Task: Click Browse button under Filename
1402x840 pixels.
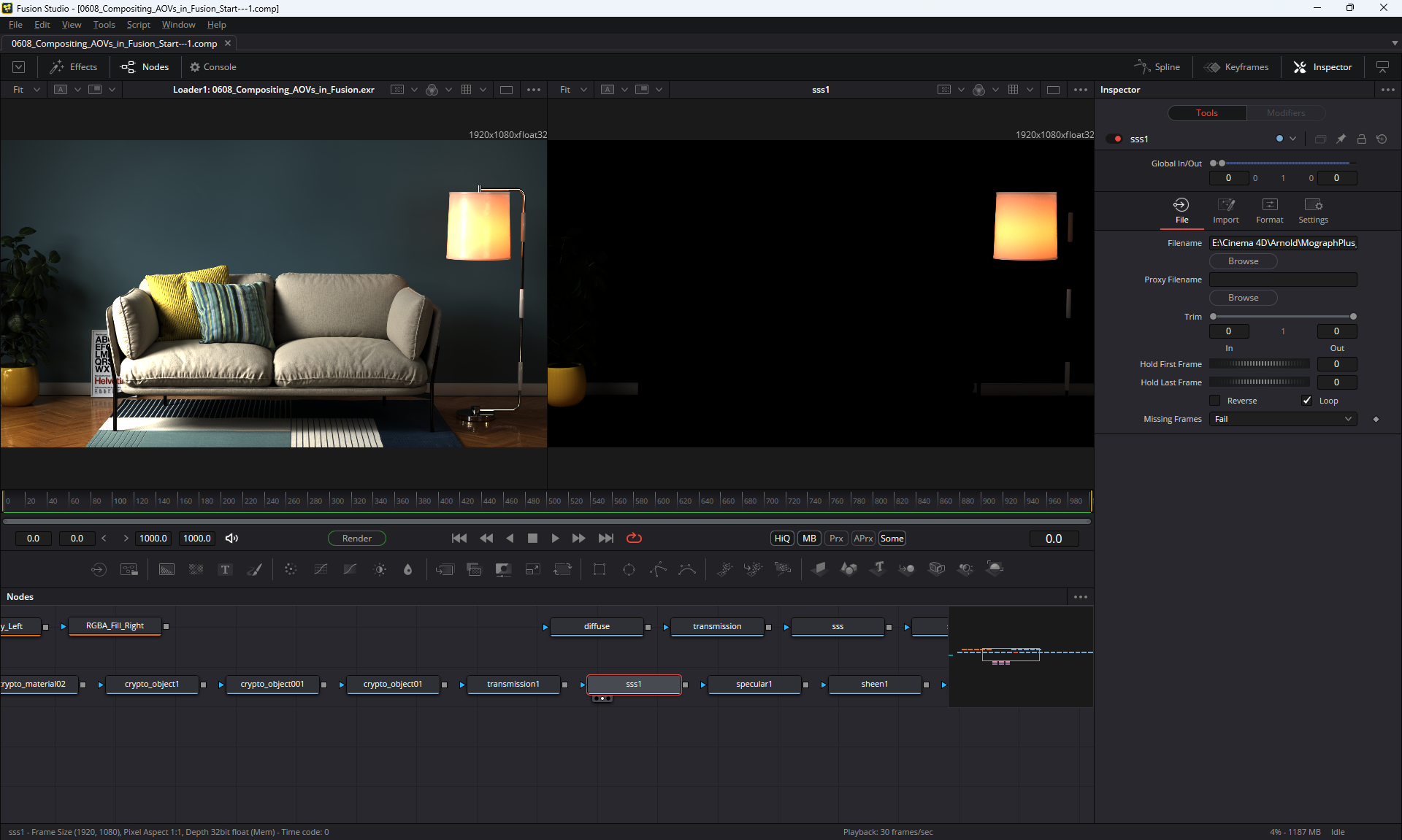Action: [x=1243, y=261]
